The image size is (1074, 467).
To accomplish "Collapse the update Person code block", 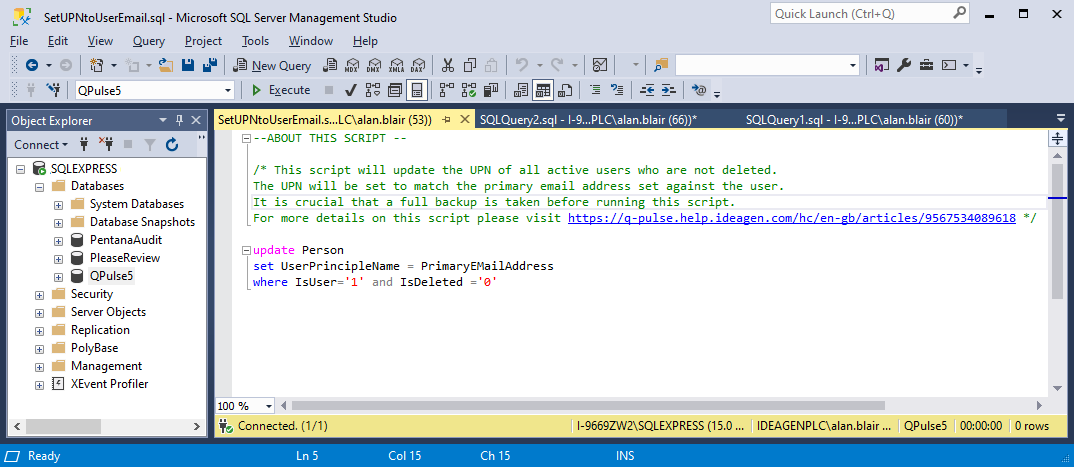I will [247, 250].
